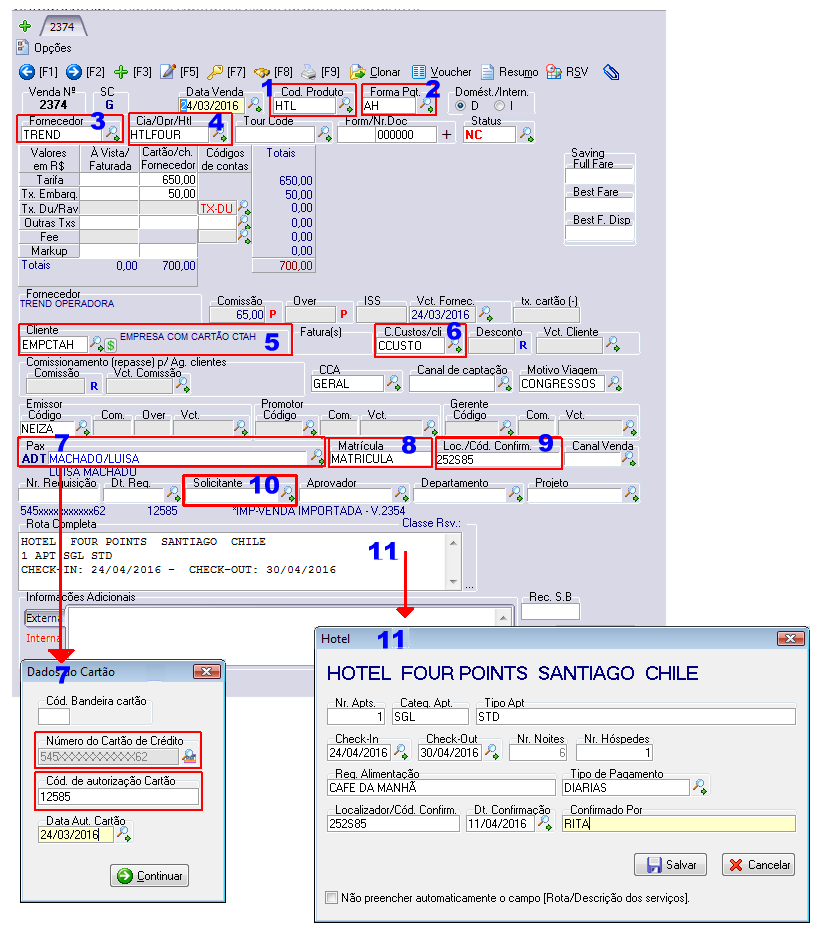Screen dimensions: 822x934
Task: Open the Cliente lookup icon
Action: pyautogui.click(x=96, y=344)
